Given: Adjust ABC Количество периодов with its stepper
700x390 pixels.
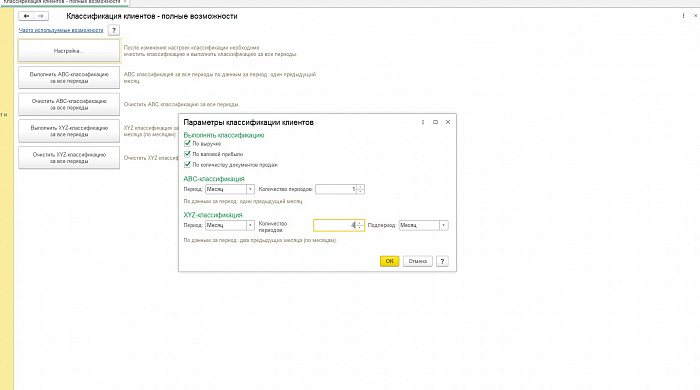Looking at the screenshot, I should click(360, 189).
